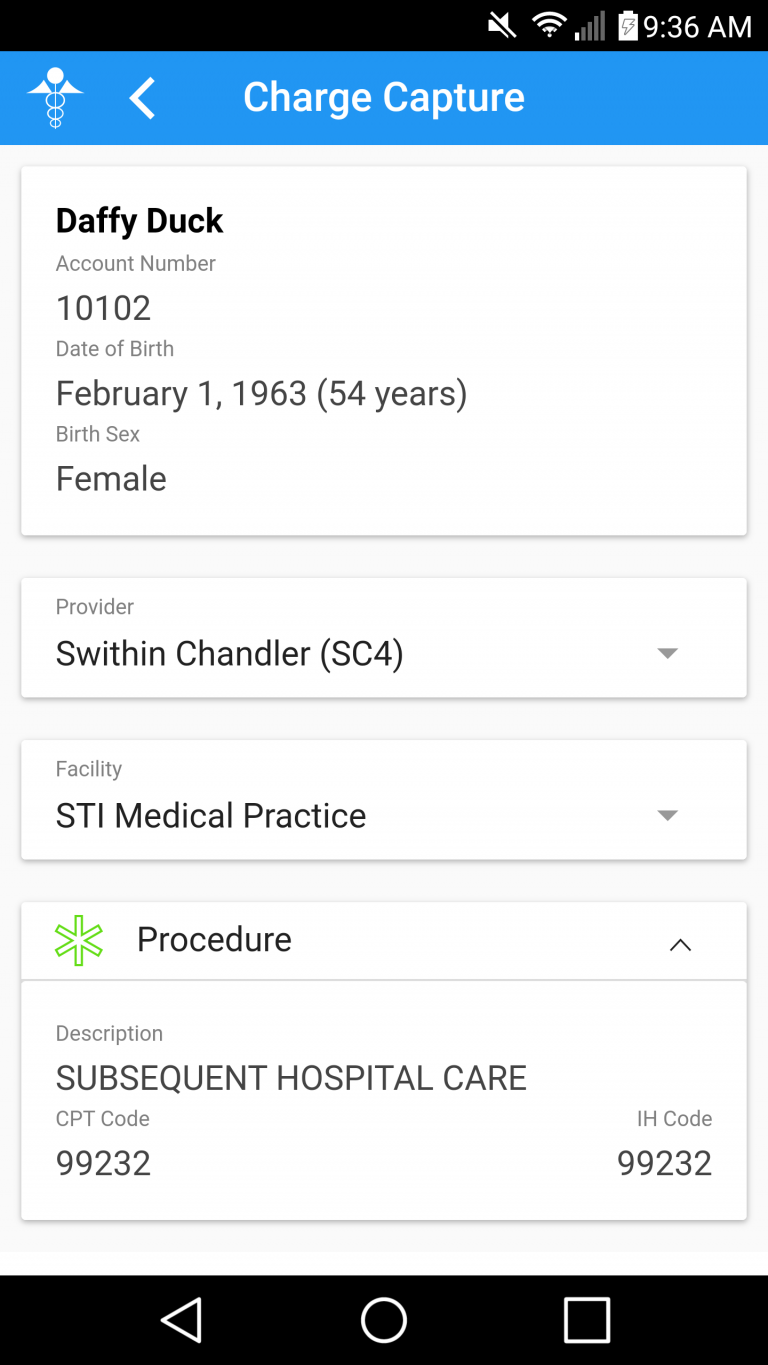Open the Provider dropdown arrow
This screenshot has height=1365, width=768.
tap(667, 653)
